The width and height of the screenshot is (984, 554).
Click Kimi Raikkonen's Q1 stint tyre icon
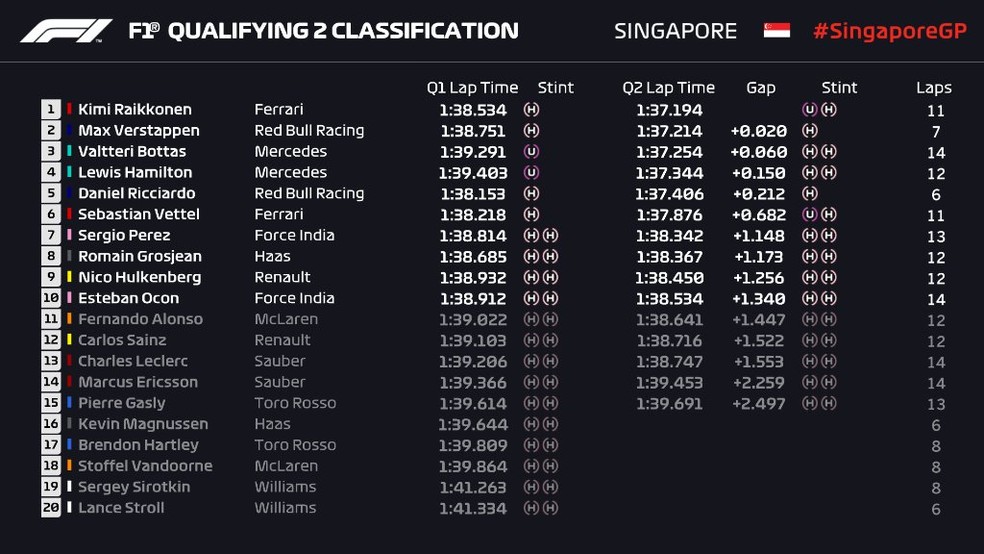click(x=532, y=109)
